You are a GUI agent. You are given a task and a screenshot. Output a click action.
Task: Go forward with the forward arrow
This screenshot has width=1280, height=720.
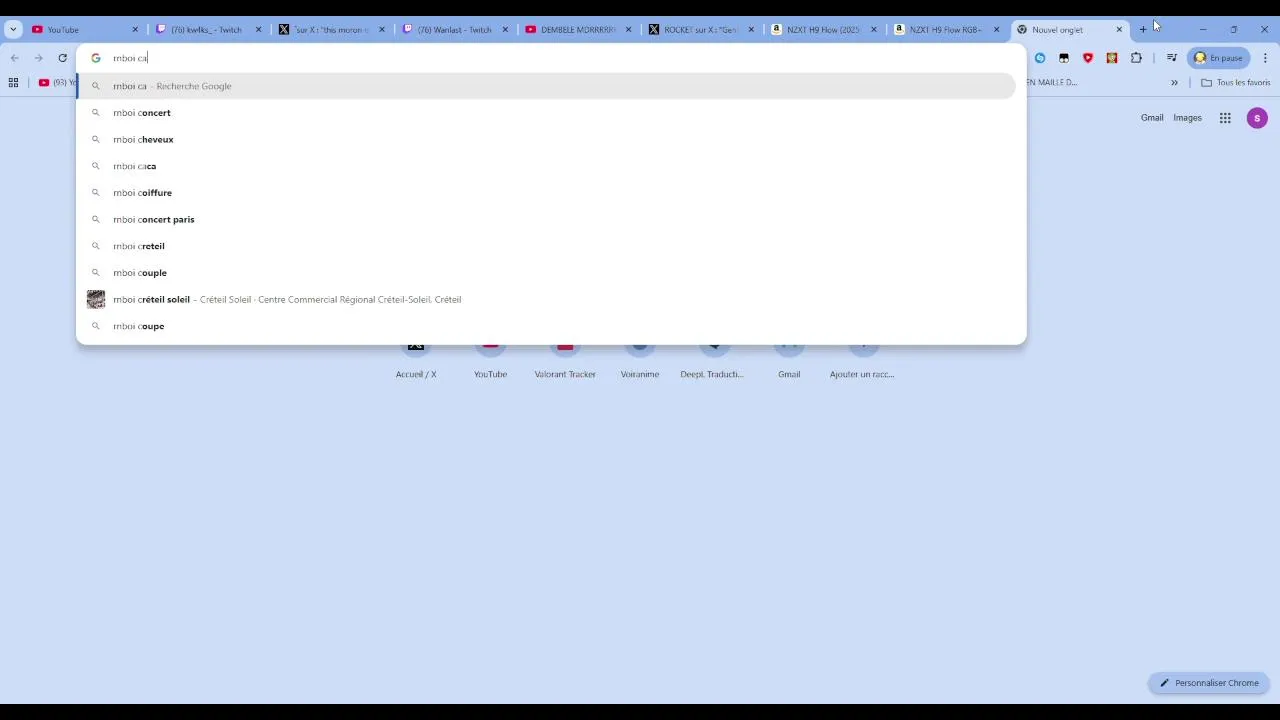(x=38, y=58)
